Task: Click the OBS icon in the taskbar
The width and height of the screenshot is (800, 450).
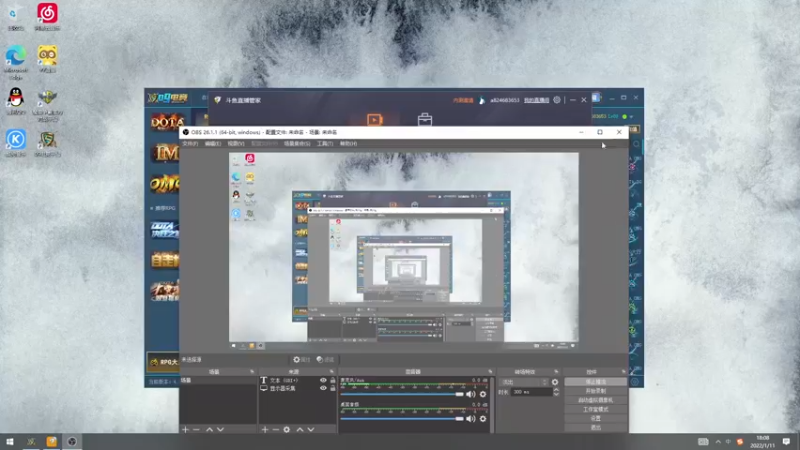Action: [x=72, y=442]
